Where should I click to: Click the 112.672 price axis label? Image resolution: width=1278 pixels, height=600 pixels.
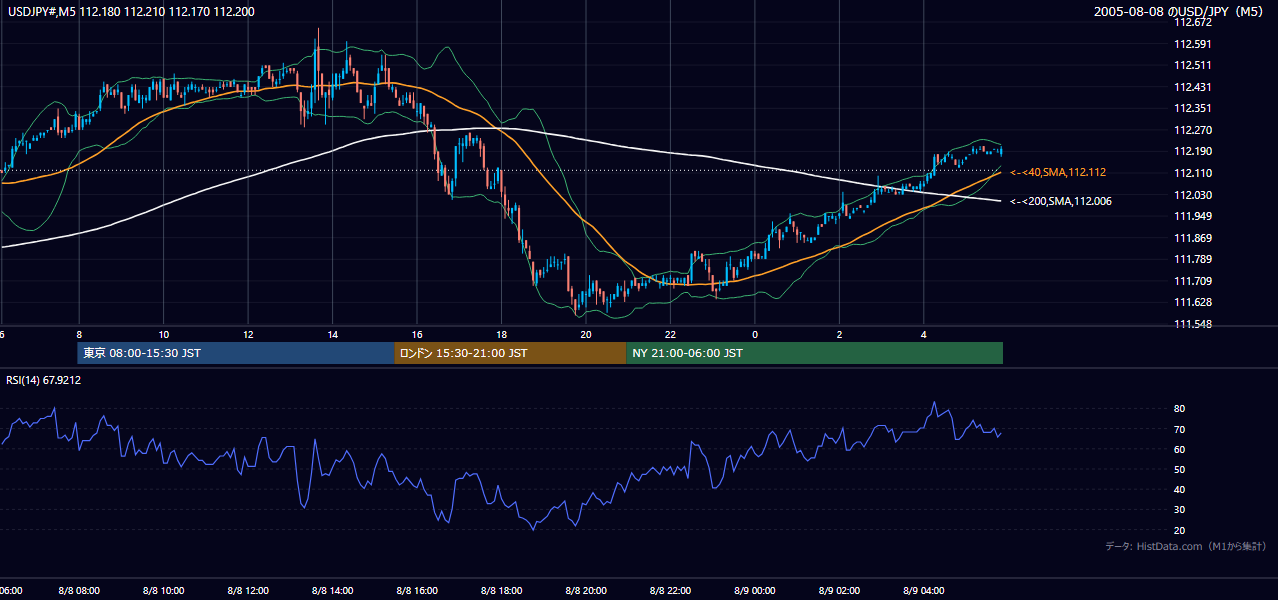[x=1192, y=22]
